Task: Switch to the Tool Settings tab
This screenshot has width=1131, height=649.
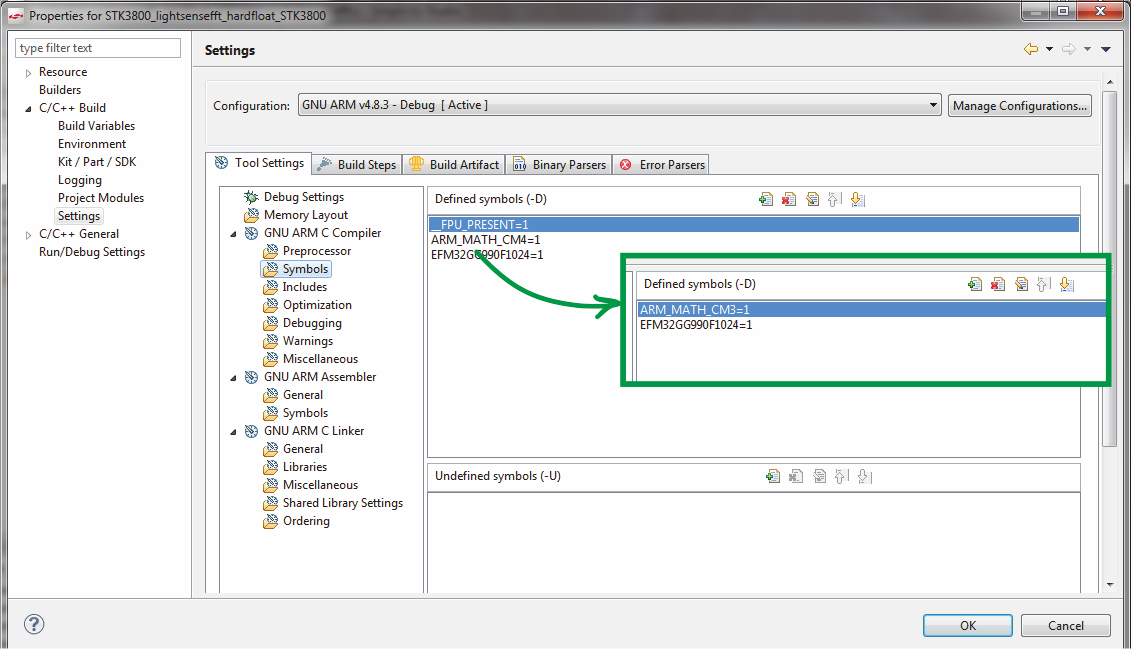Action: tap(259, 164)
